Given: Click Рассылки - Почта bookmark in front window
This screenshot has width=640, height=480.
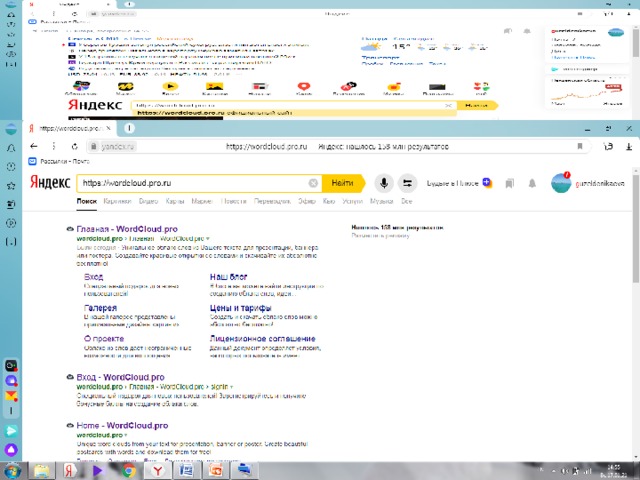Looking at the screenshot, I should click(x=59, y=162).
